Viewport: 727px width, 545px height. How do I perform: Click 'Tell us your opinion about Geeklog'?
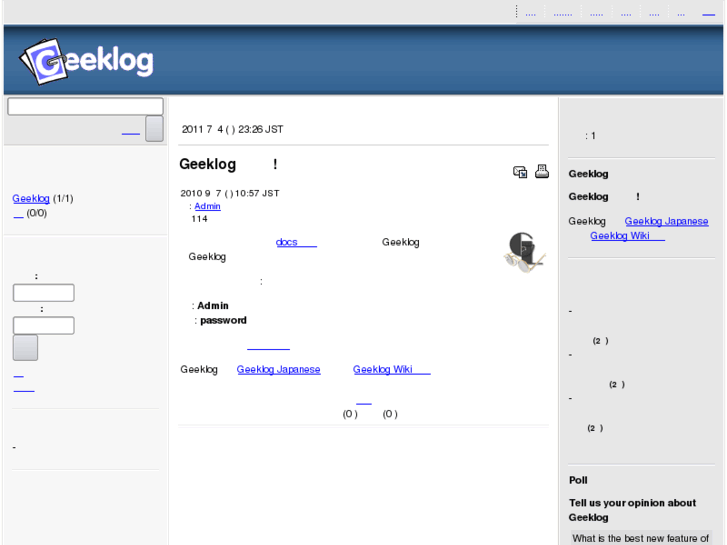(x=632, y=510)
